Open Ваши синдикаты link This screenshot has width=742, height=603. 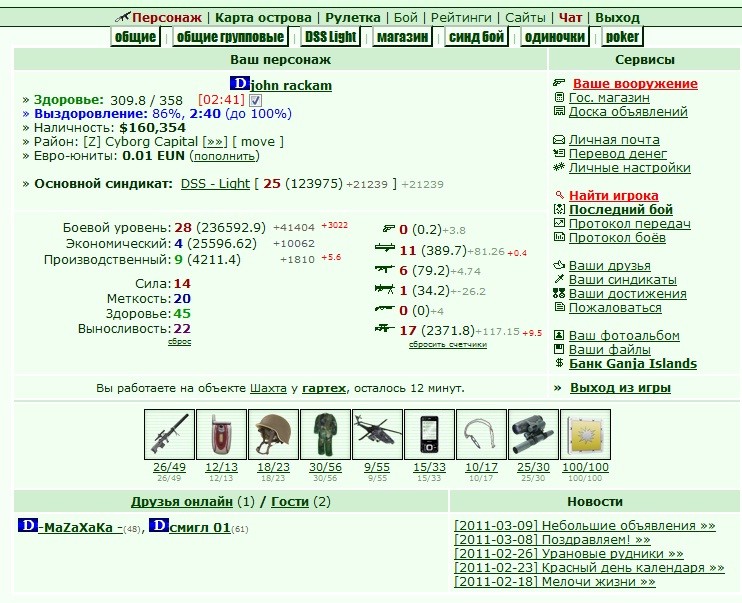[x=623, y=280]
